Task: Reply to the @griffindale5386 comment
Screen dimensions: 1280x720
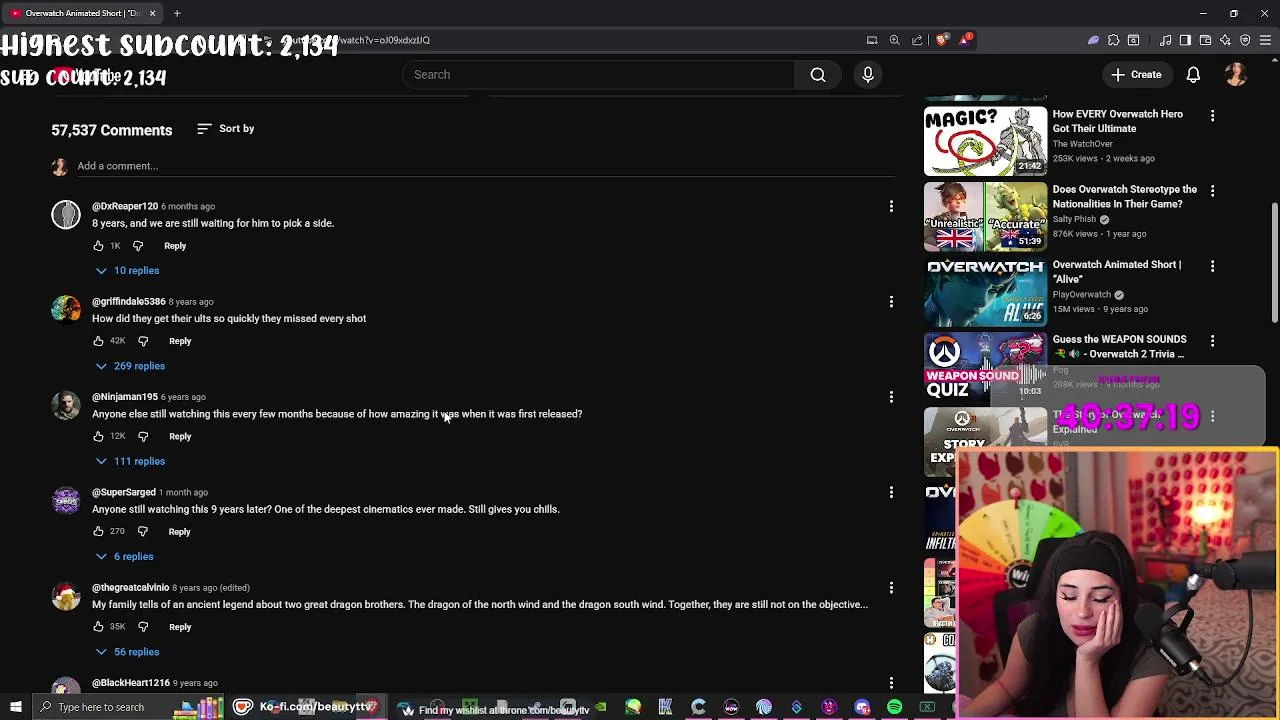Action: (180, 341)
